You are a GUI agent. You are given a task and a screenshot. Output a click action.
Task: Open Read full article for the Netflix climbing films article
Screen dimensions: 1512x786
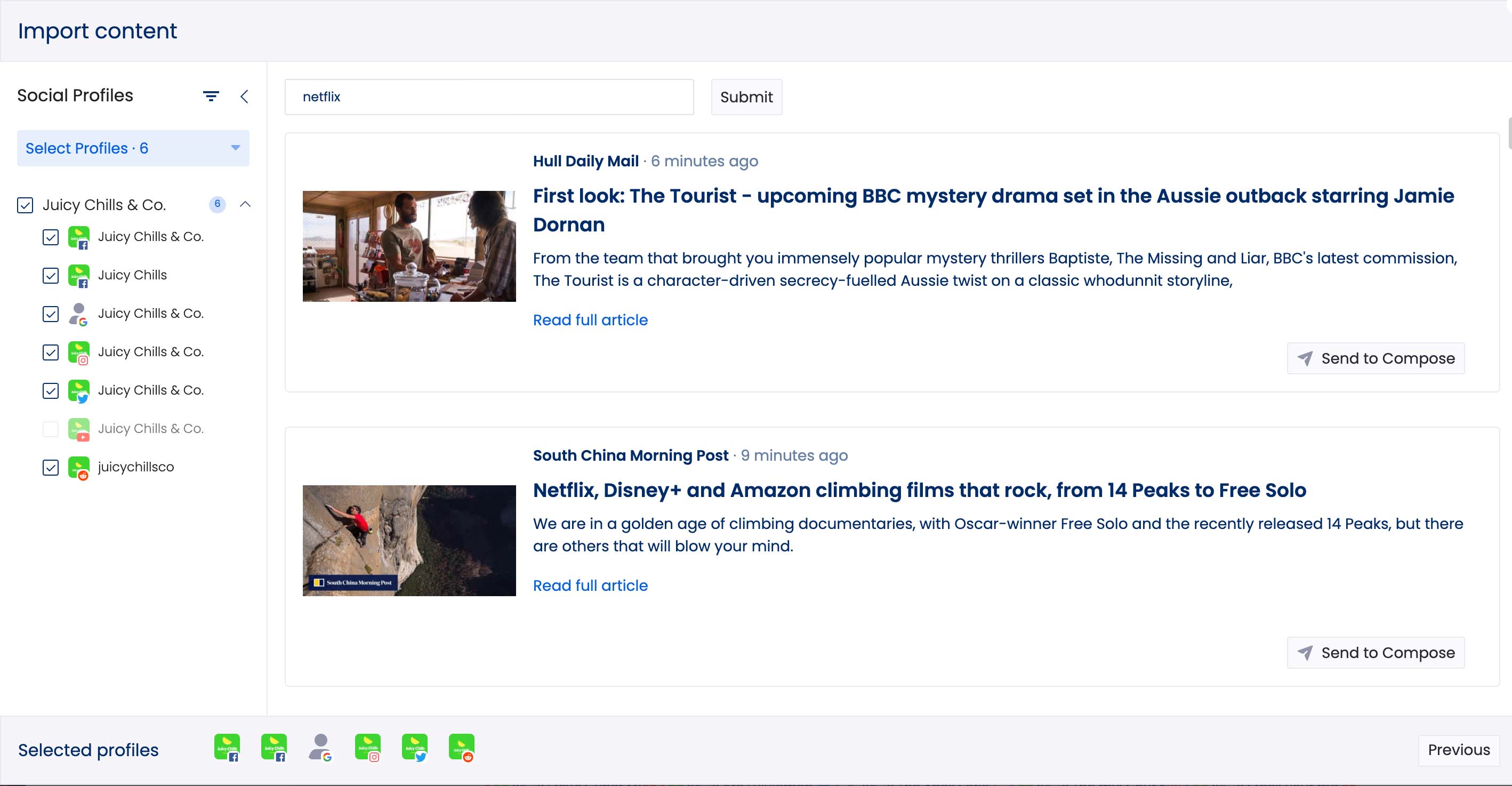pyautogui.click(x=590, y=586)
